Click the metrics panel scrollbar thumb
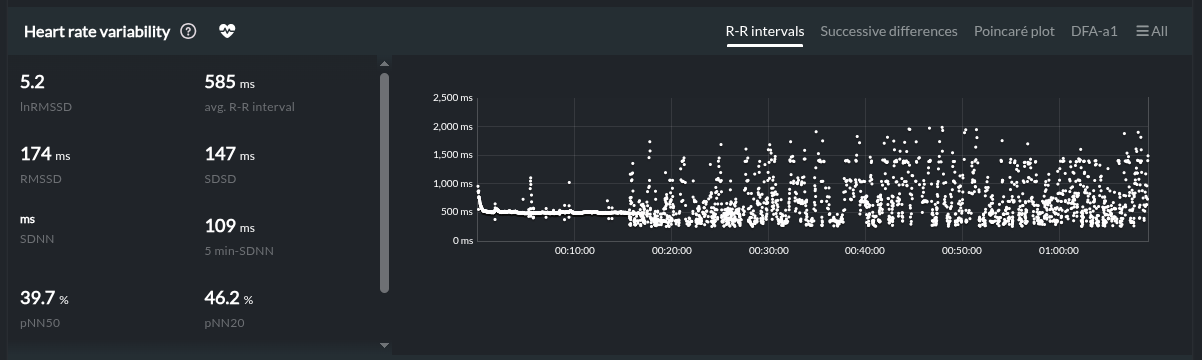The width and height of the screenshot is (1202, 360). tap(384, 183)
